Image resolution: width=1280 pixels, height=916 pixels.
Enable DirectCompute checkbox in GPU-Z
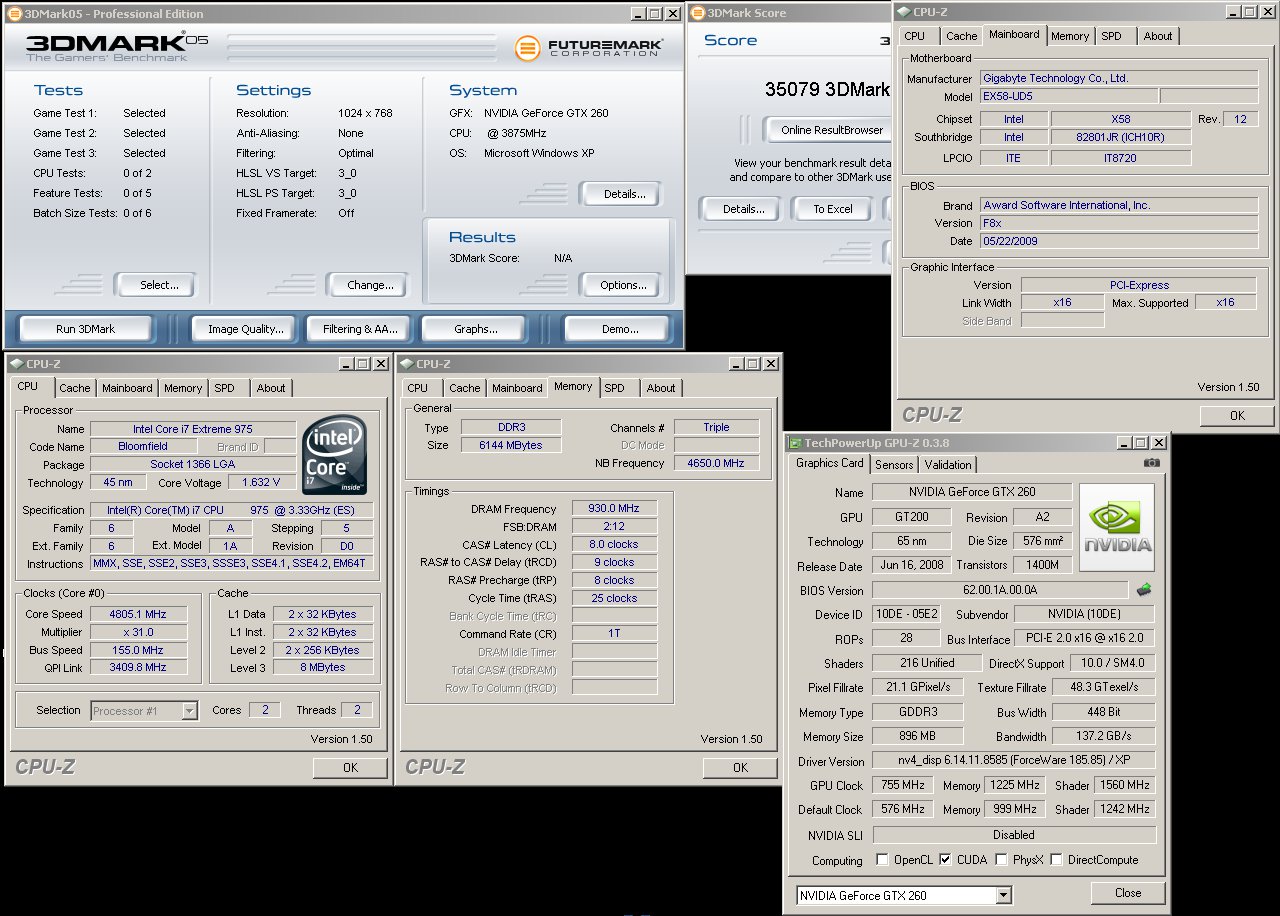coord(1056,860)
